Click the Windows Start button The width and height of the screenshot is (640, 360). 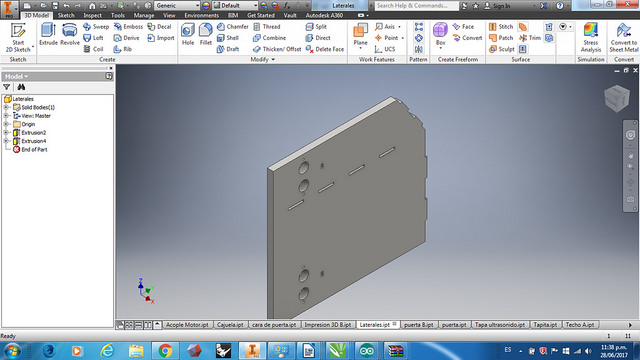(12, 351)
